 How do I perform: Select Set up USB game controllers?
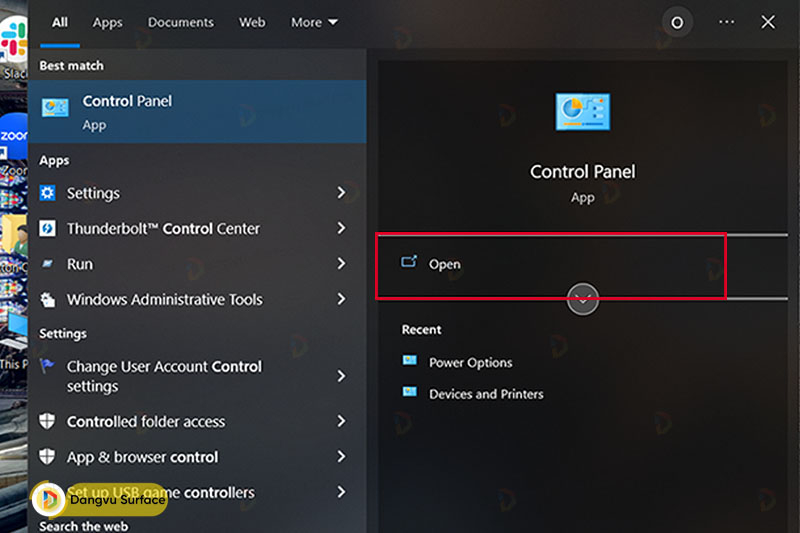197,492
